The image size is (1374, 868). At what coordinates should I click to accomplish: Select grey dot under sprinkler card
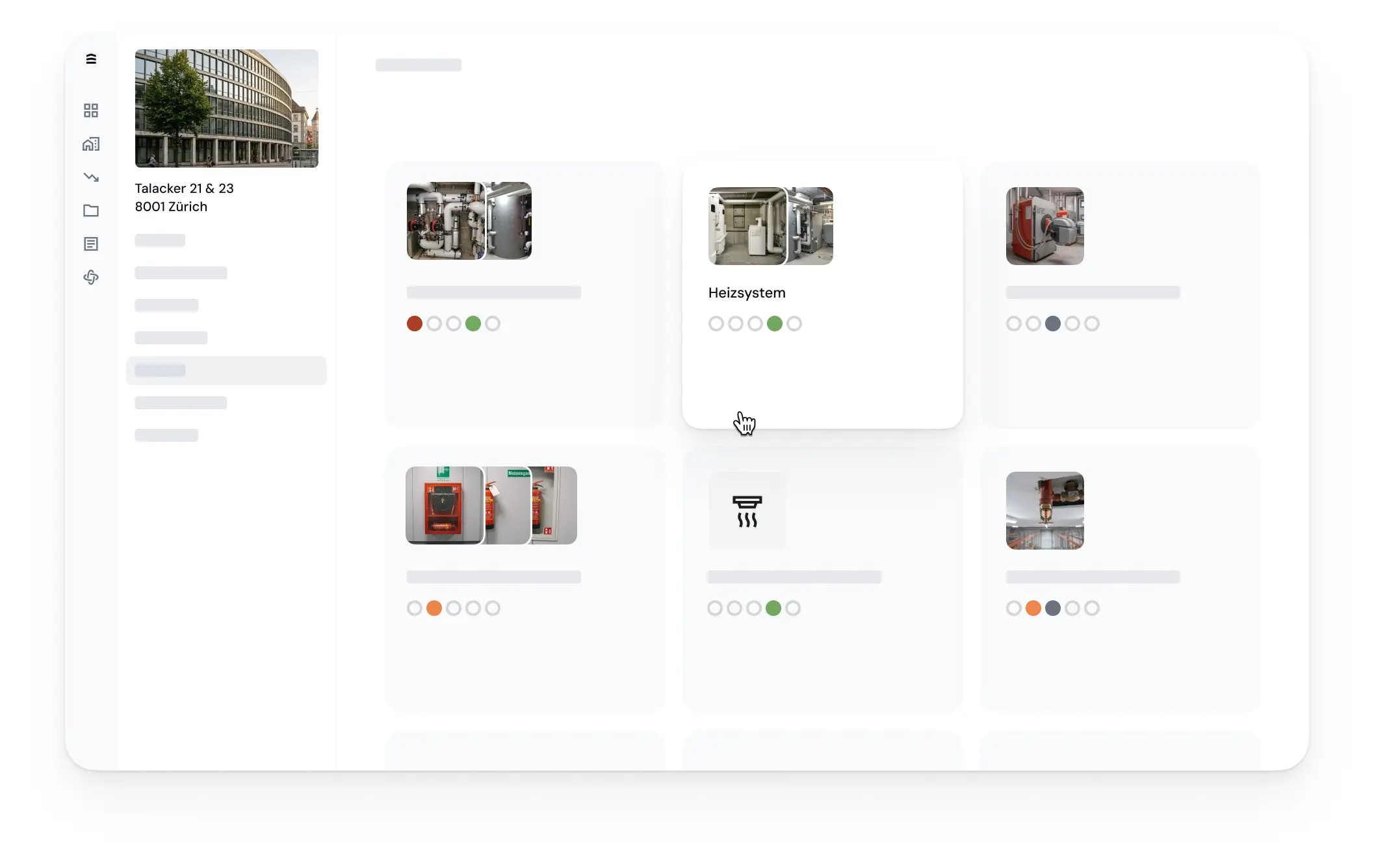click(x=1053, y=608)
